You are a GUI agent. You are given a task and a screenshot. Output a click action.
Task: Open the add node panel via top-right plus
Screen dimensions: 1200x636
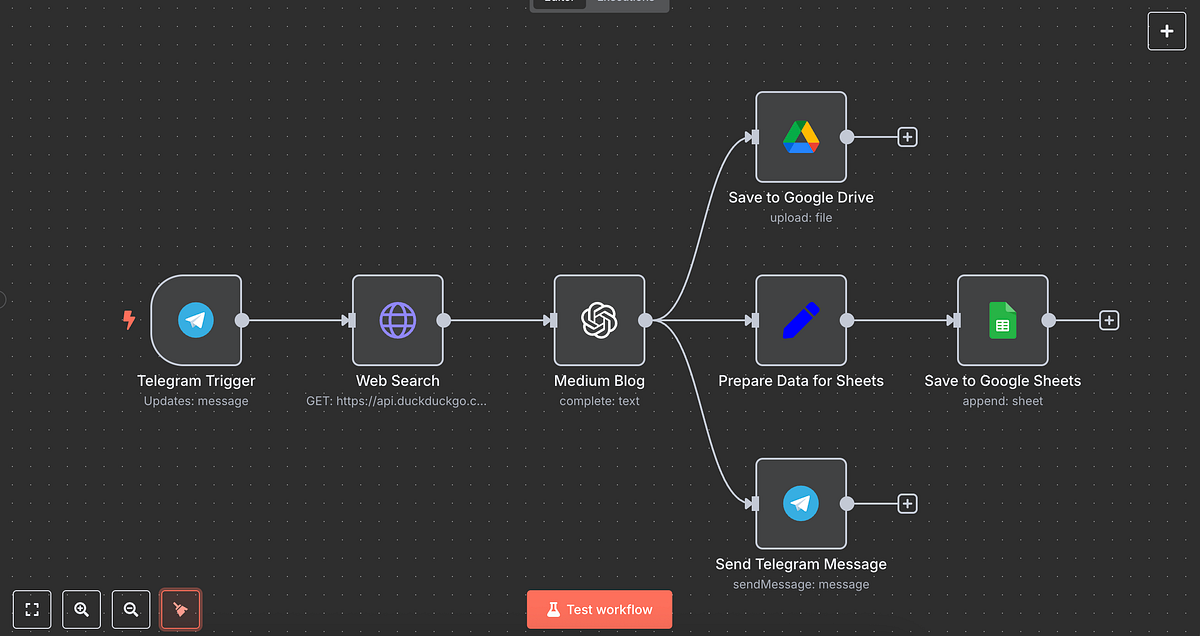click(1166, 31)
